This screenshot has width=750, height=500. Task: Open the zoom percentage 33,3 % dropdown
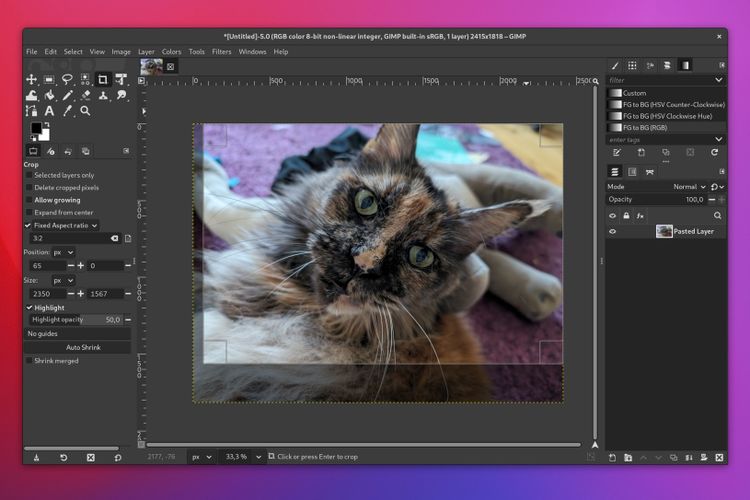[240, 456]
